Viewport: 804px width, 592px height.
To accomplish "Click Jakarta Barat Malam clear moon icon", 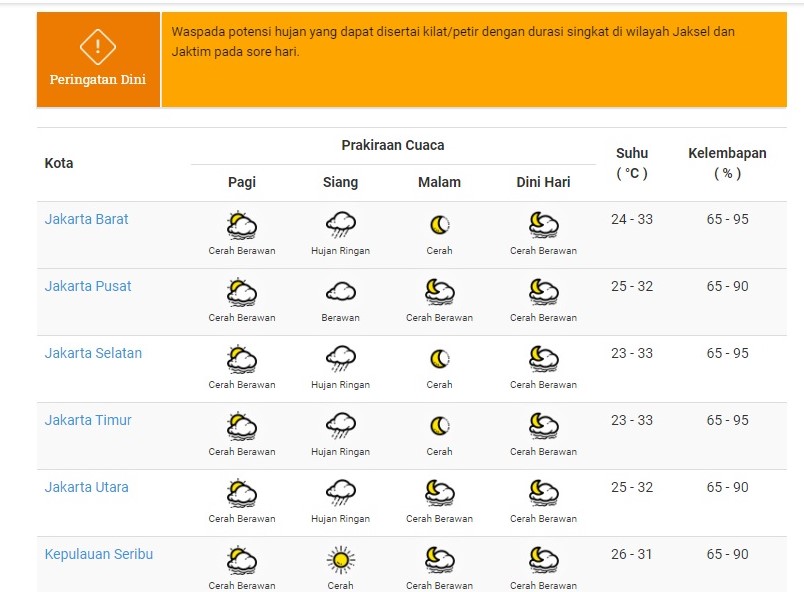I will tap(439, 225).
